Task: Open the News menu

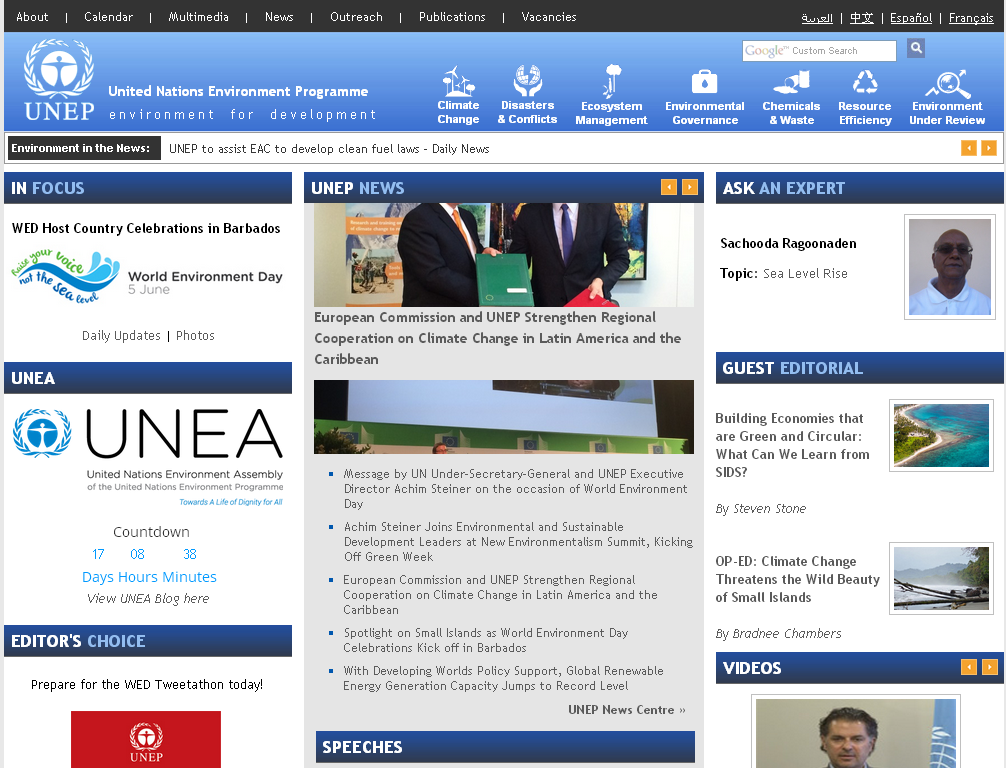Action: pos(279,17)
